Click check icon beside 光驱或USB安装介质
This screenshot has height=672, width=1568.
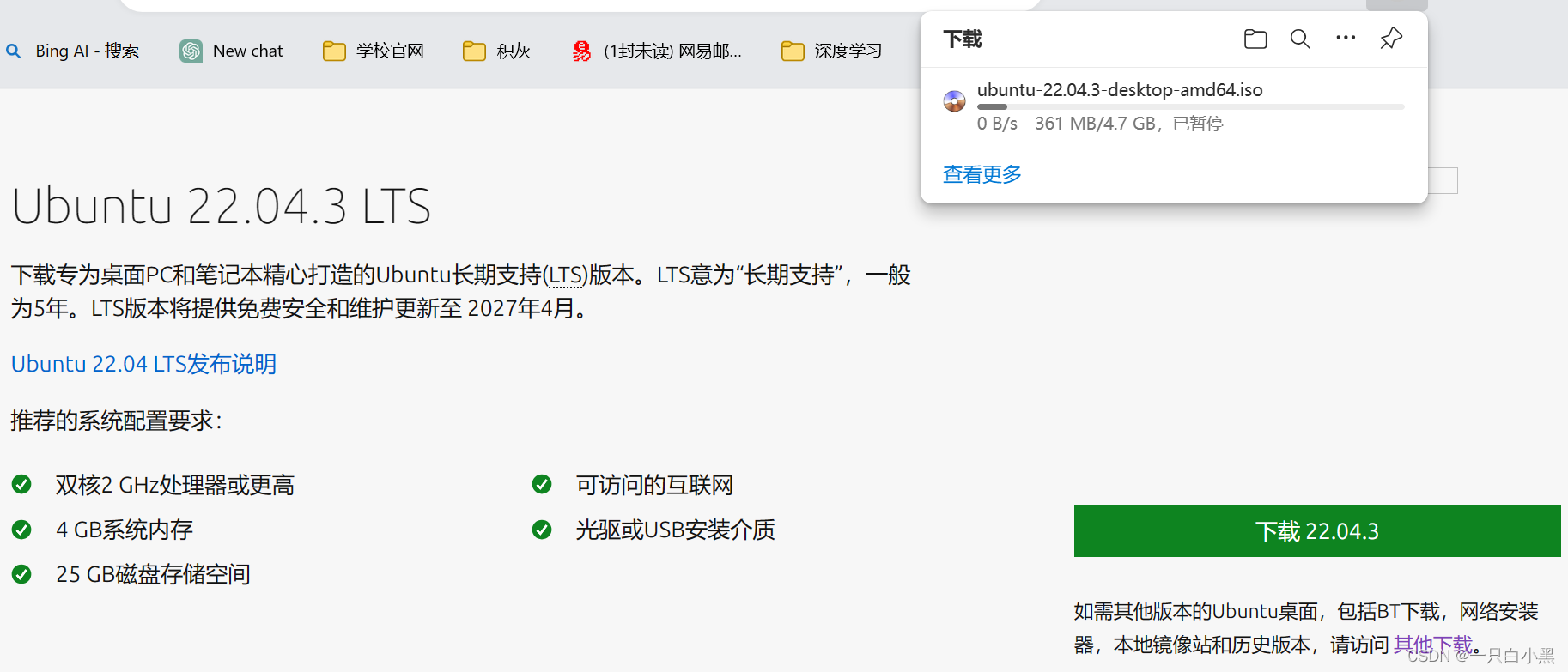pyautogui.click(x=542, y=530)
